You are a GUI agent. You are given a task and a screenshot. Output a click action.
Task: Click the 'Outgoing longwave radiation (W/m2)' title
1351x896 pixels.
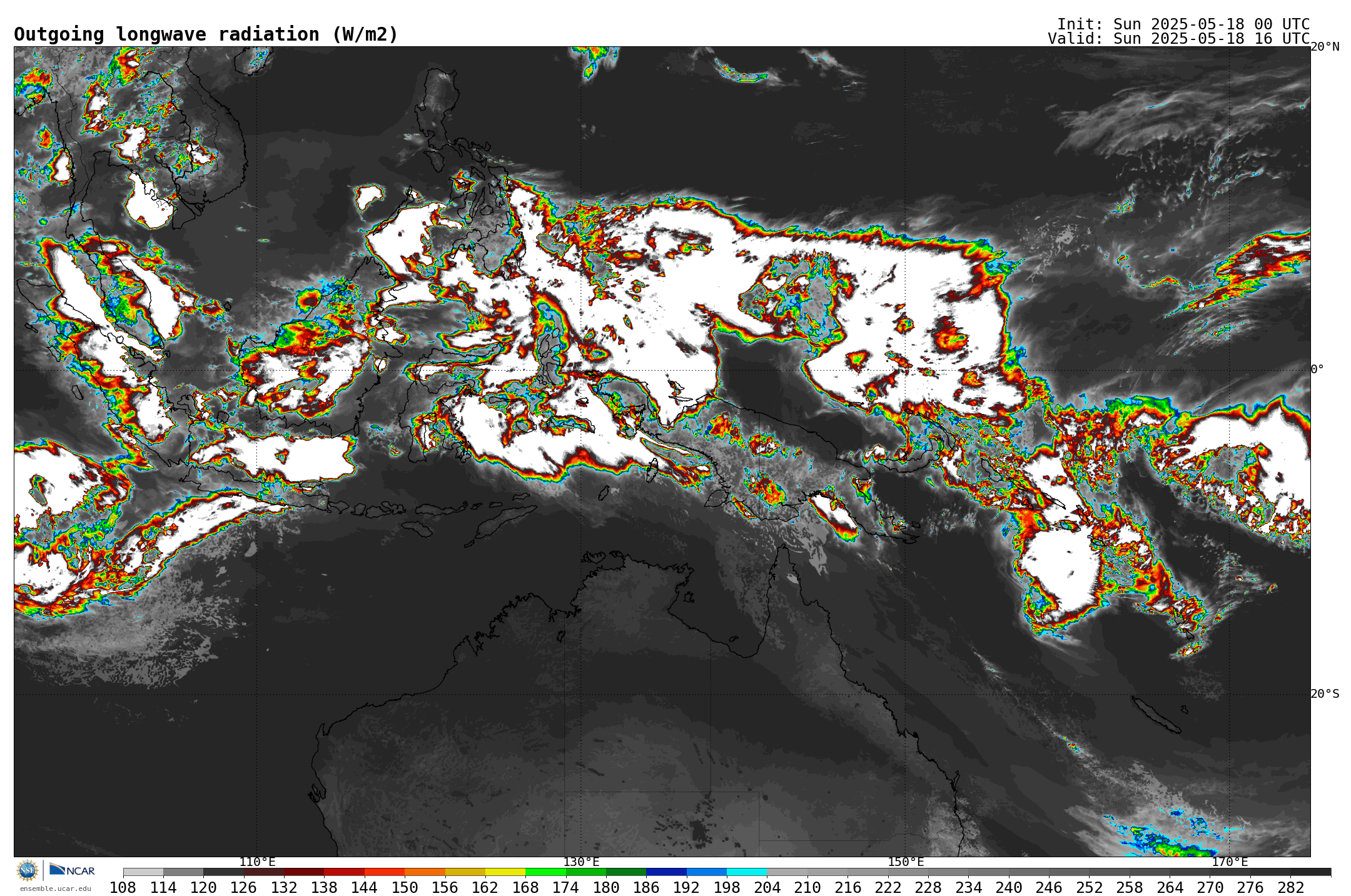(x=206, y=34)
